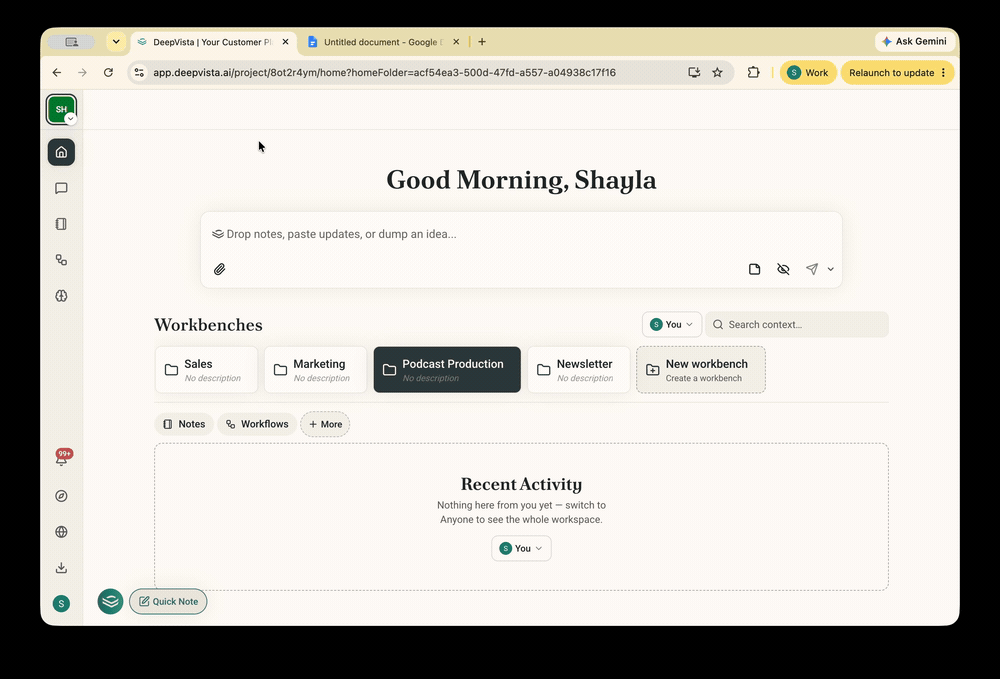Open the Chrome three-dot menu
Image resolution: width=1000 pixels, height=679 pixels.
pyautogui.click(x=944, y=73)
